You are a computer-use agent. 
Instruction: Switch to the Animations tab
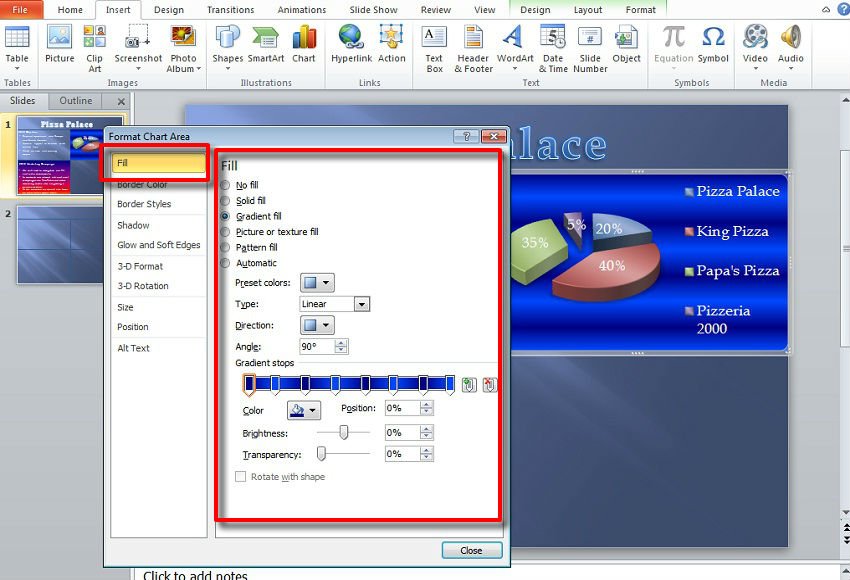pyautogui.click(x=301, y=10)
